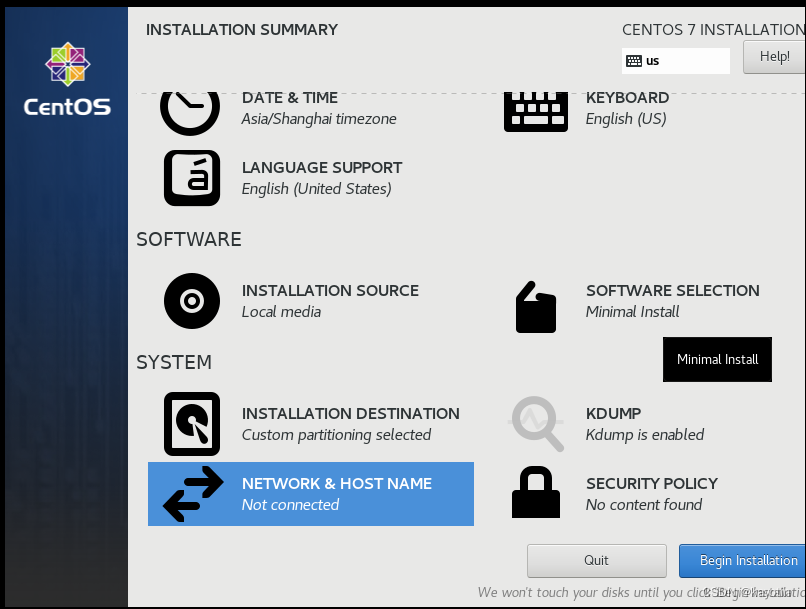The image size is (806, 609).
Task: Click the Help! button
Action: (774, 57)
